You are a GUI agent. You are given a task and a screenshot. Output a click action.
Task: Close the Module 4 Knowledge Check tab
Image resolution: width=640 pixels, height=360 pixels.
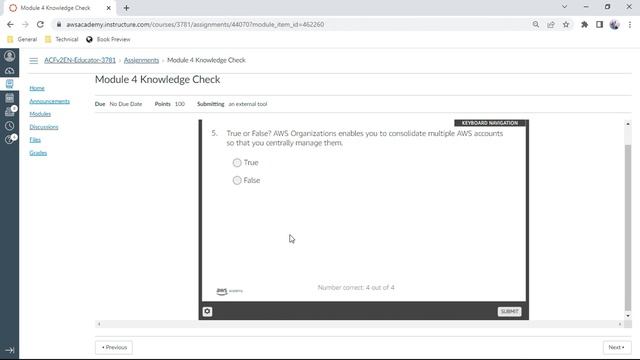109,8
